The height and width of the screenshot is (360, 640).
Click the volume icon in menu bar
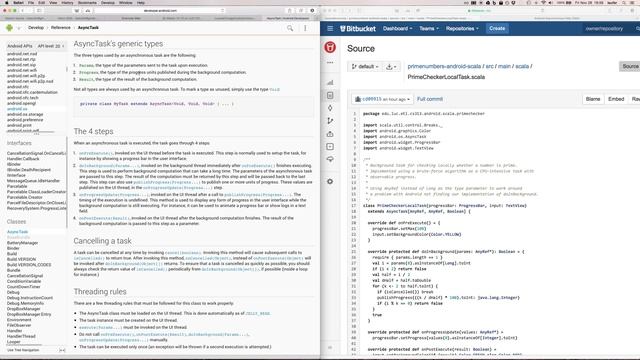pos(551,2)
